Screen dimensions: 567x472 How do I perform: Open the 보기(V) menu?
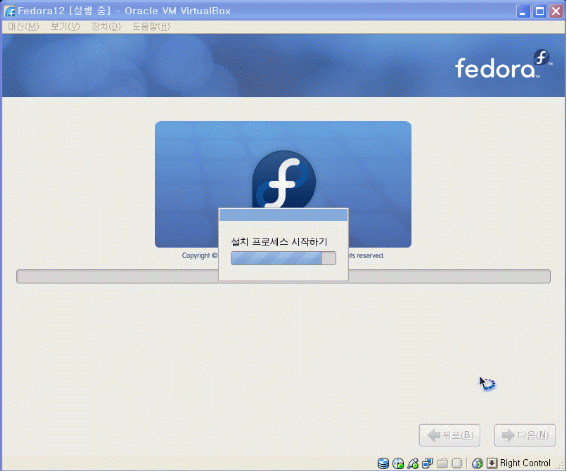click(65, 26)
